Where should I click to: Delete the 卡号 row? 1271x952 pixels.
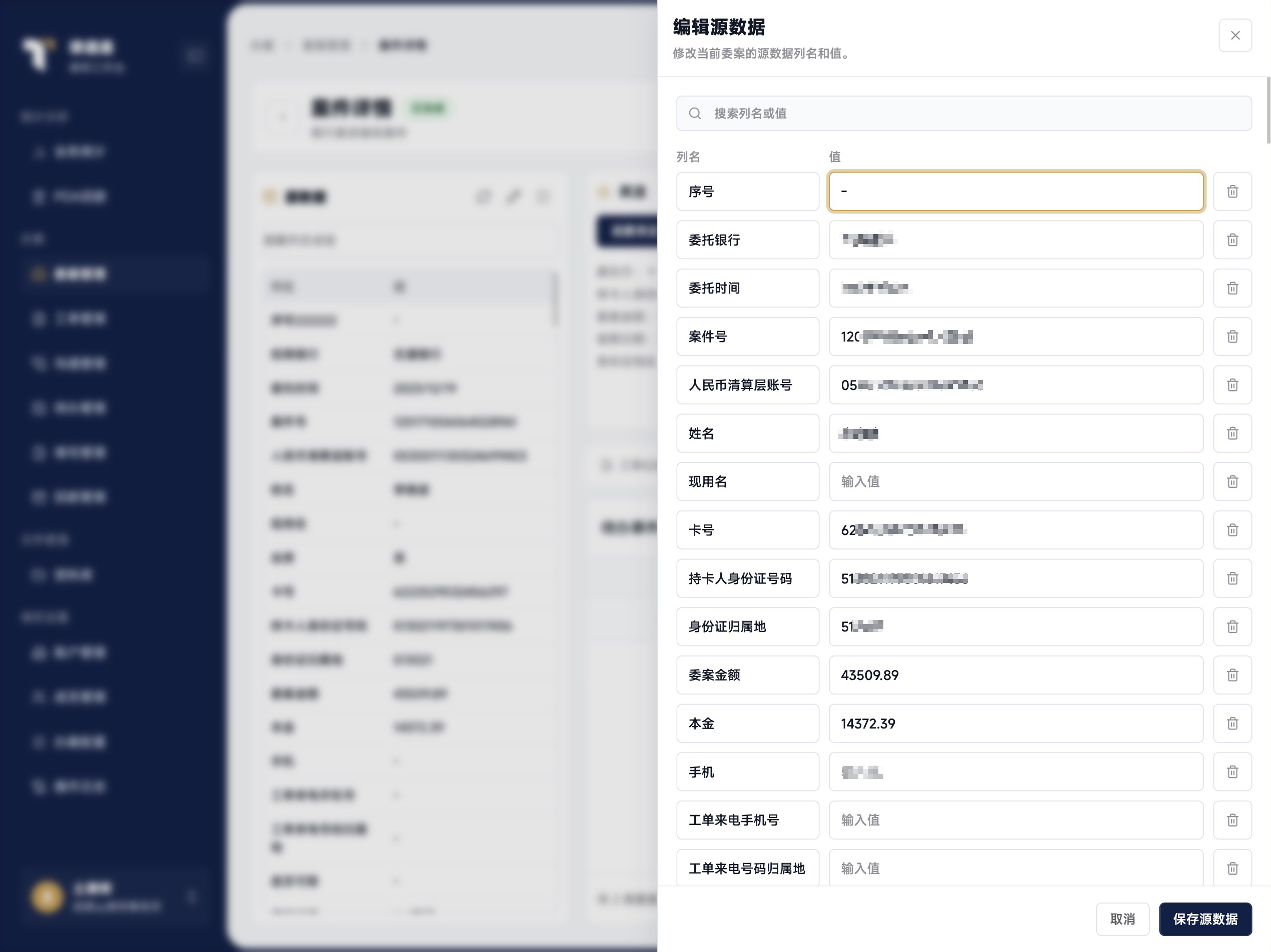coord(1232,529)
